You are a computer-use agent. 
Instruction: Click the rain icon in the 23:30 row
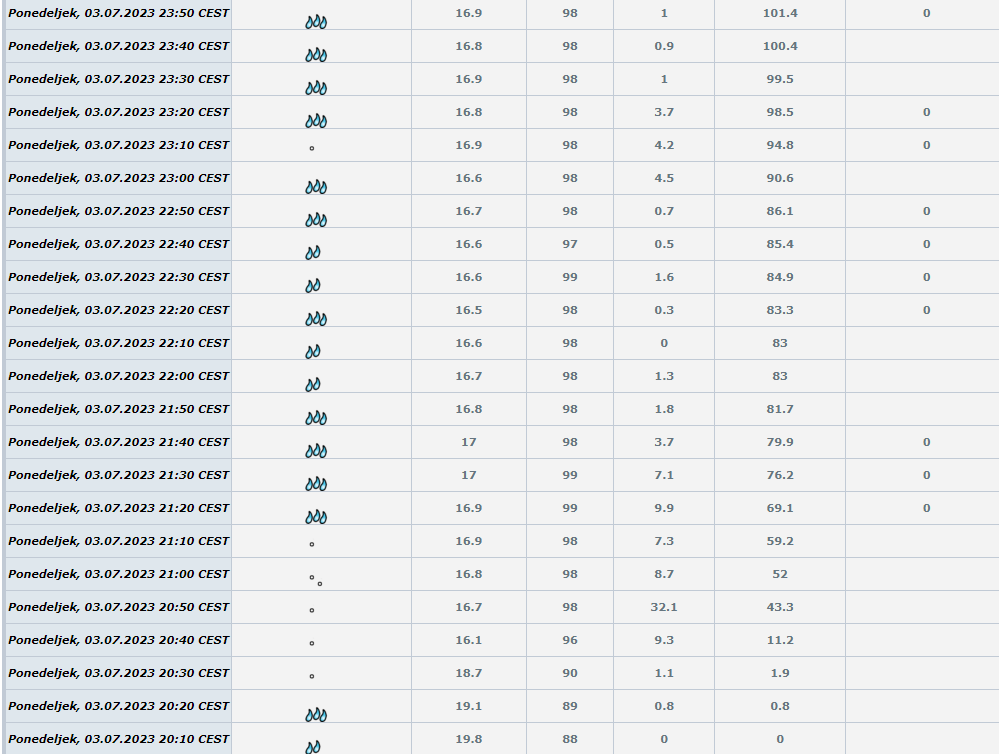(316, 89)
